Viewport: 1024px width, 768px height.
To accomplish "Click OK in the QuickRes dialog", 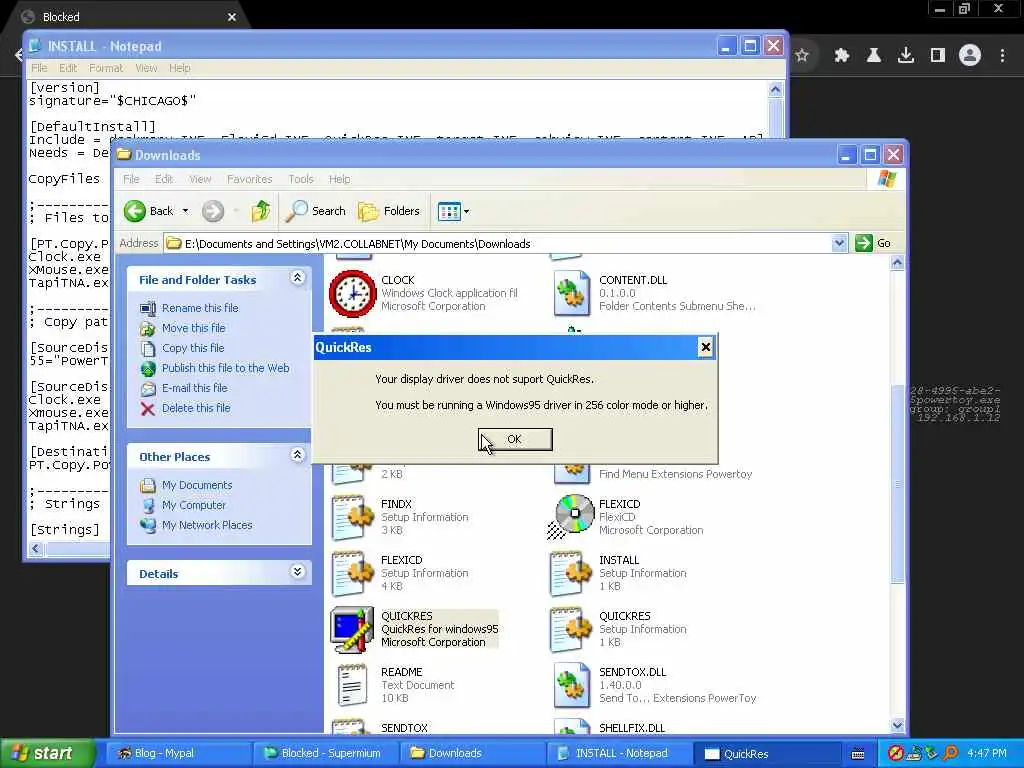I will pos(515,439).
